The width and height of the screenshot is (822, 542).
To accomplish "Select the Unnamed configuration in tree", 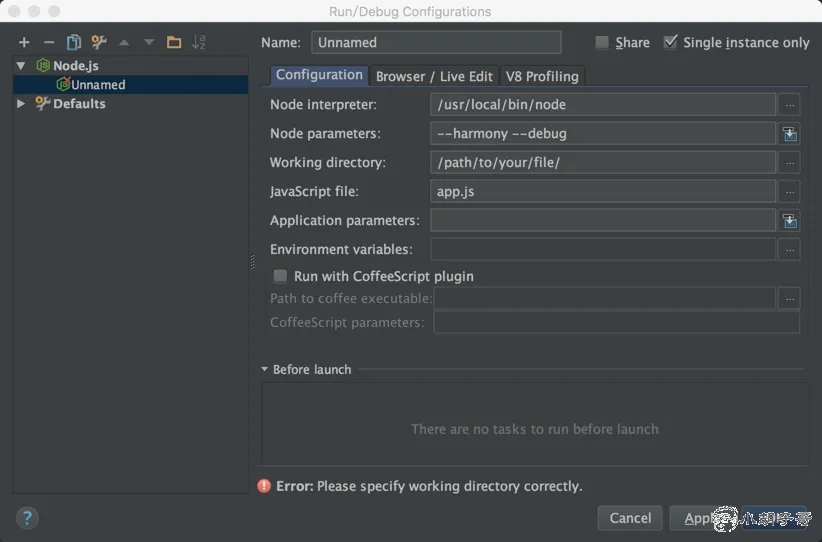I will click(x=98, y=85).
